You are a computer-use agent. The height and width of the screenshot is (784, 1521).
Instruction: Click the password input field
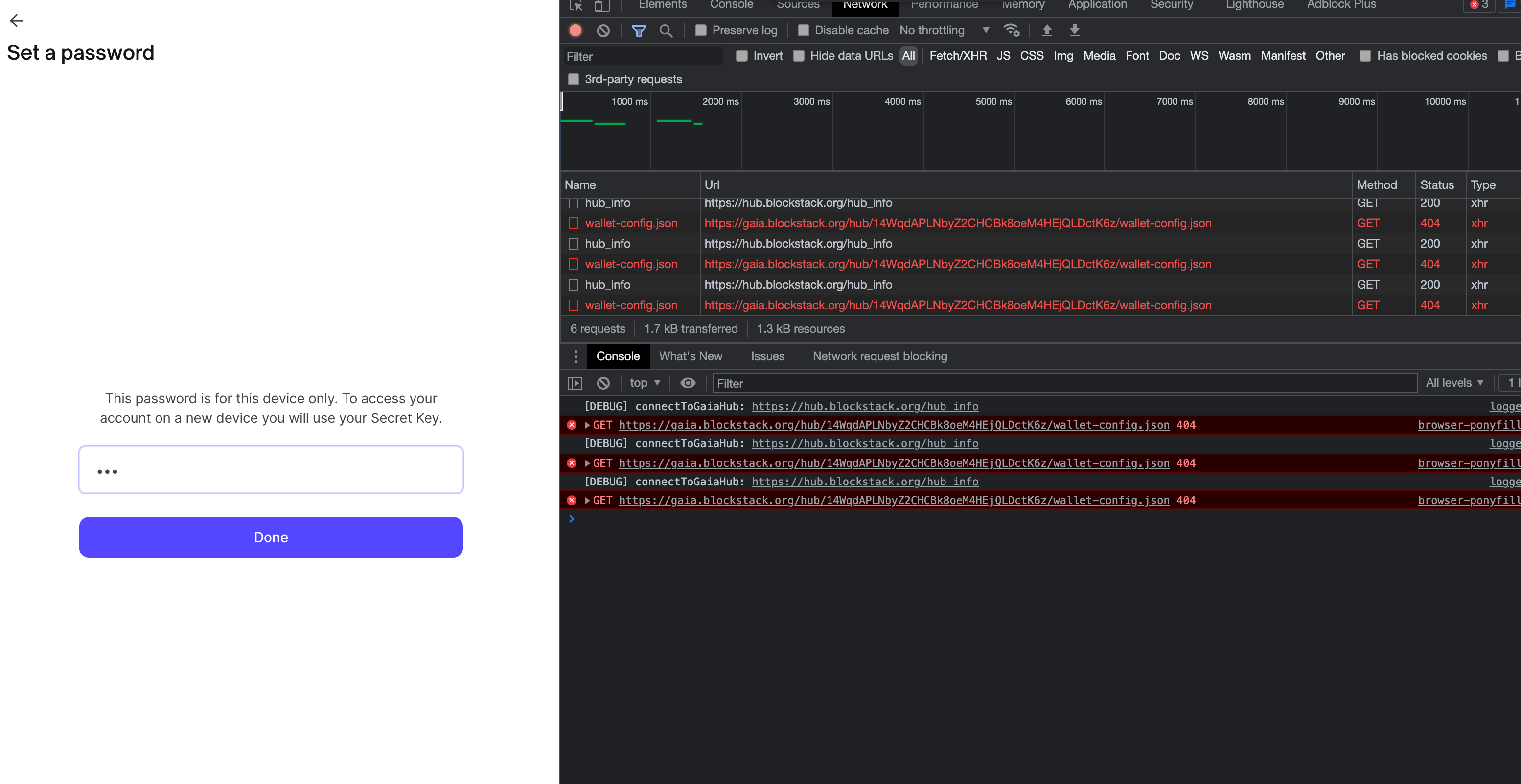click(x=271, y=470)
